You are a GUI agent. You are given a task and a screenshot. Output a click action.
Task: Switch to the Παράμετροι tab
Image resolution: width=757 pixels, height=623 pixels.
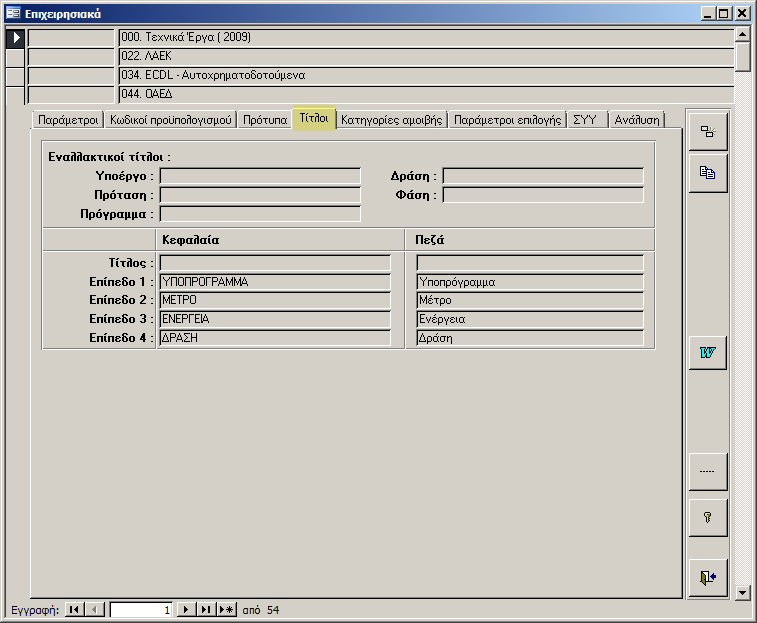point(67,120)
